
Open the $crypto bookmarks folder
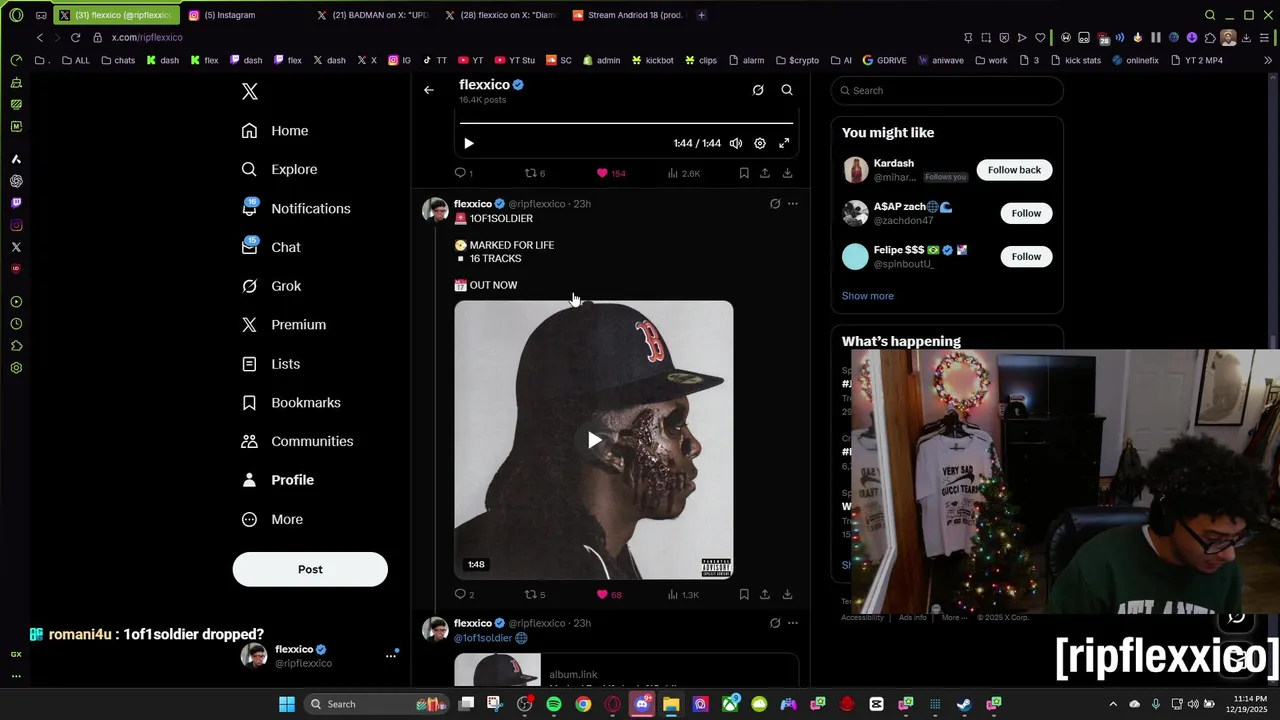797,60
